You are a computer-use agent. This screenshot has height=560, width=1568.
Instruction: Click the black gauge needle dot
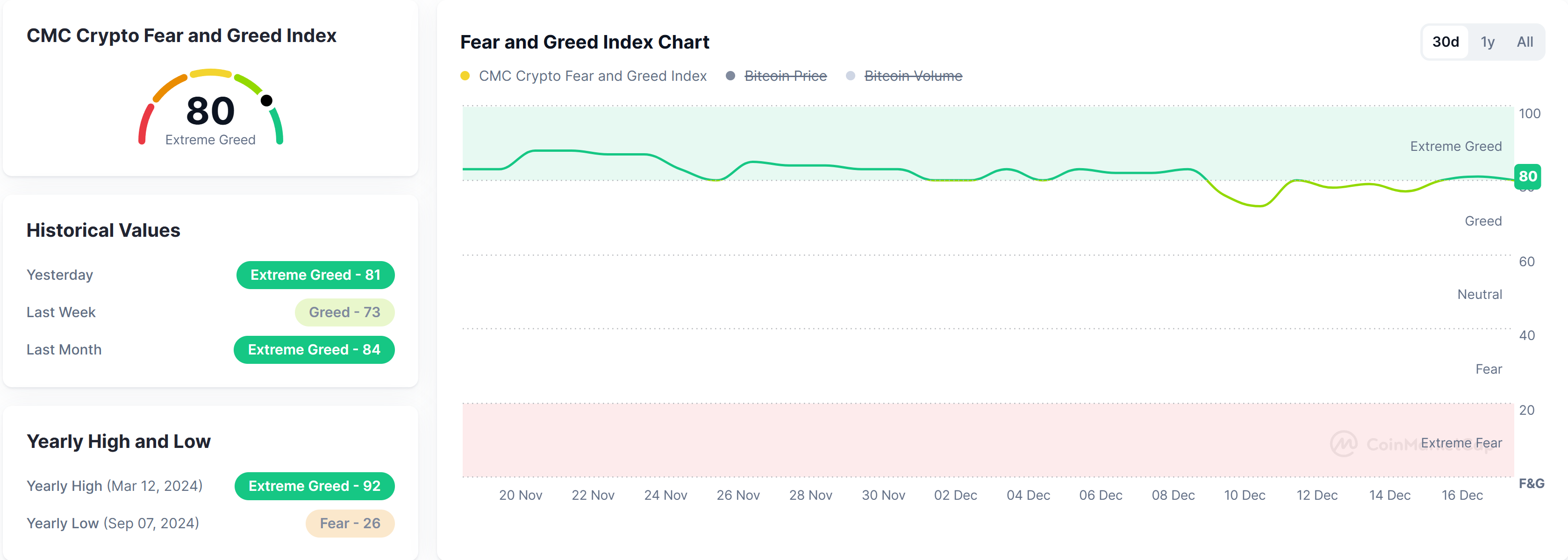pos(266,100)
